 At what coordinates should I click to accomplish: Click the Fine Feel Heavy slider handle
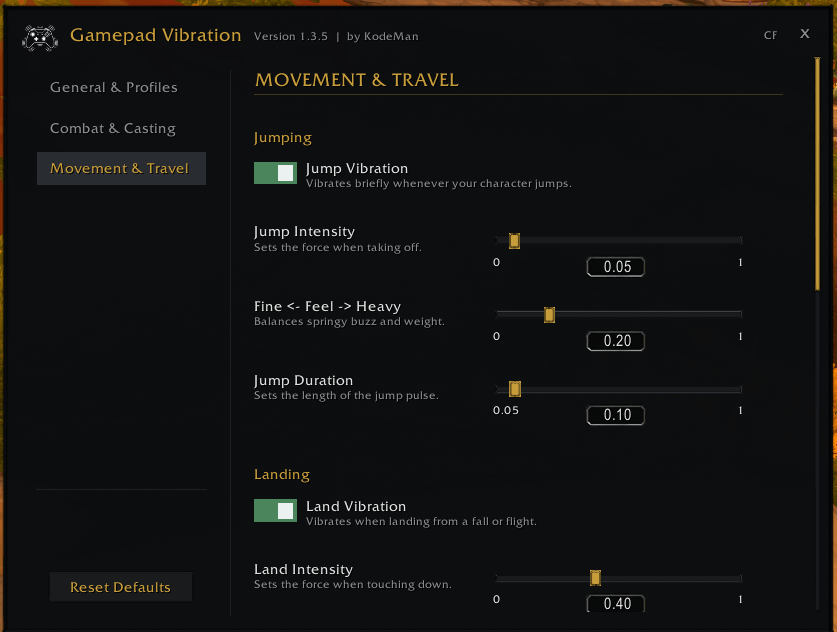tap(549, 315)
